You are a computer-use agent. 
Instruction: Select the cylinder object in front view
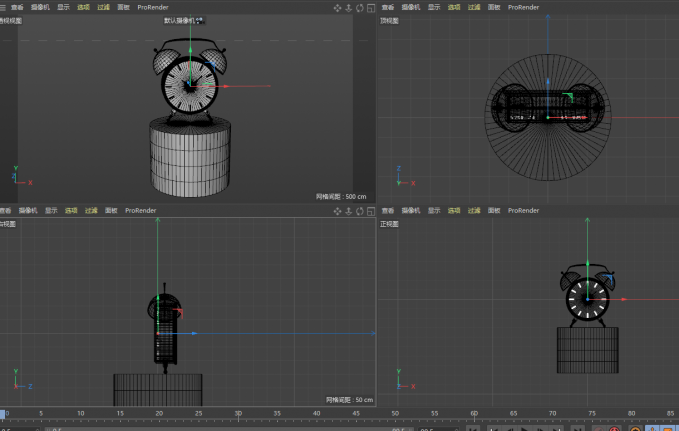[x=588, y=350]
